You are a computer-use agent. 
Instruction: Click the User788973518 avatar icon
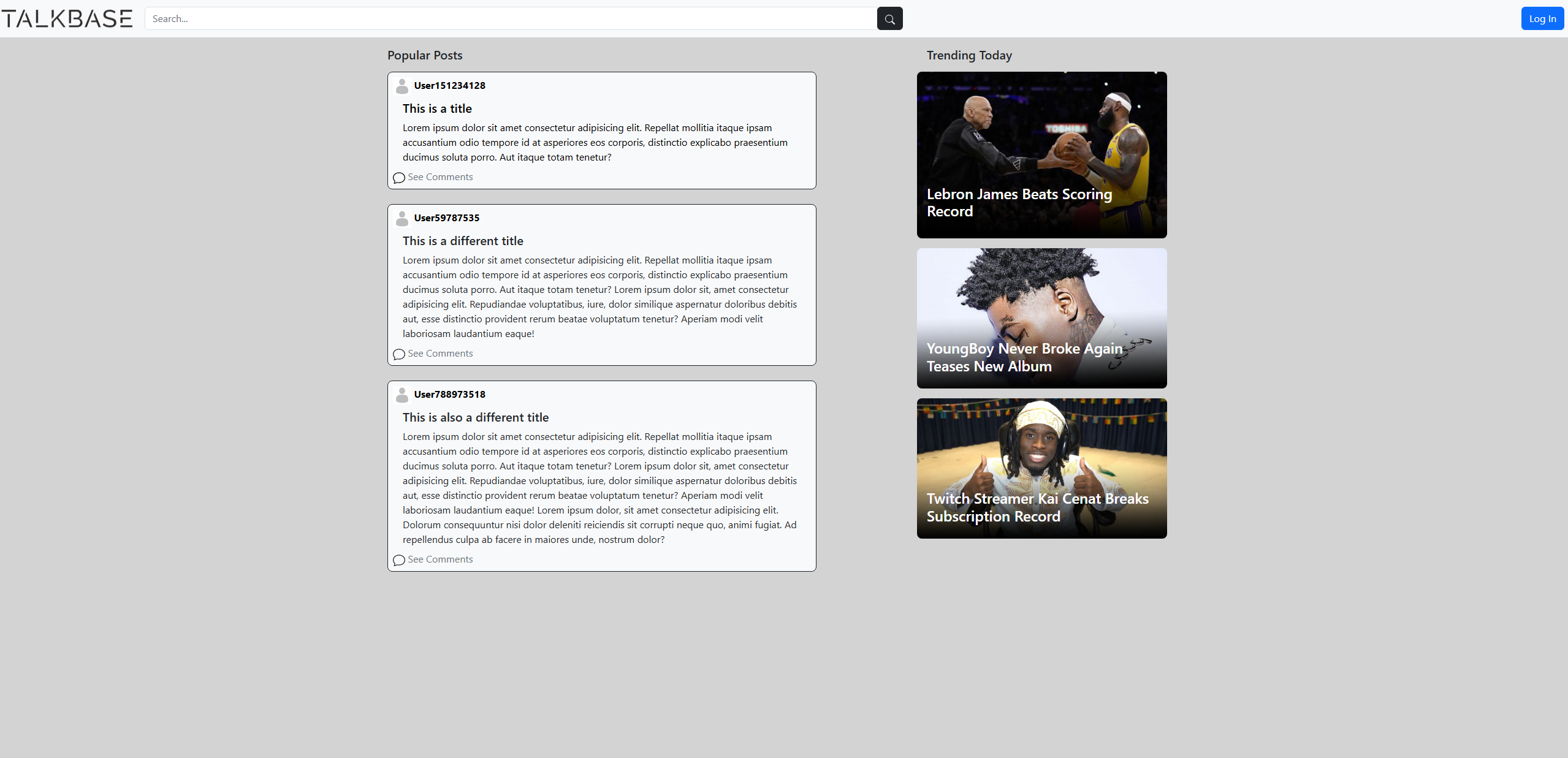(x=402, y=395)
